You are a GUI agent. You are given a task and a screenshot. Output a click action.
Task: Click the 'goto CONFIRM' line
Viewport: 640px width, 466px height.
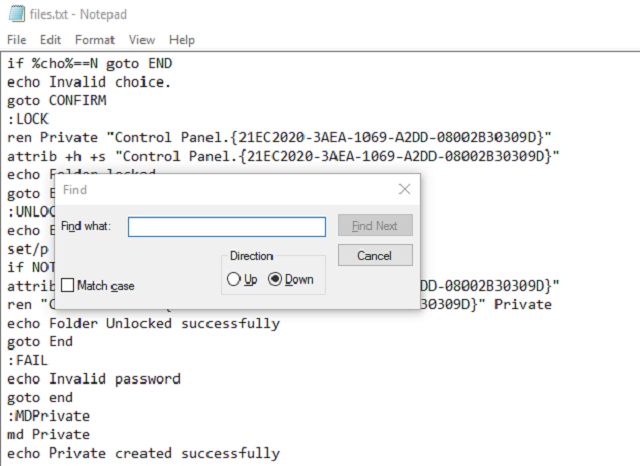[56, 100]
